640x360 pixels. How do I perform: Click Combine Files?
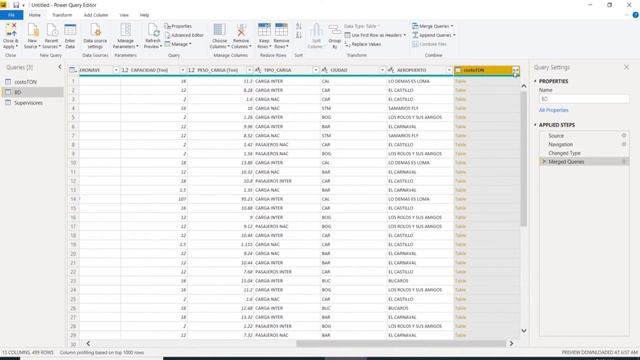pos(429,44)
